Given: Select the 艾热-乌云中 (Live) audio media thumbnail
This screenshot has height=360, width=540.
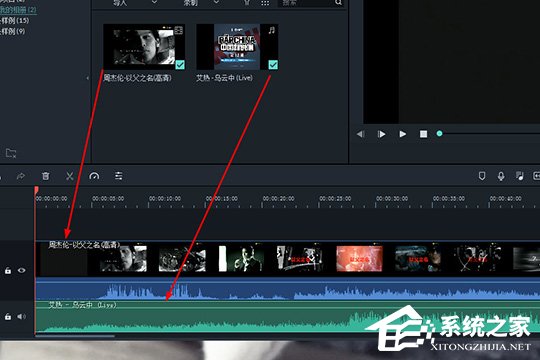Looking at the screenshot, I should (237, 47).
